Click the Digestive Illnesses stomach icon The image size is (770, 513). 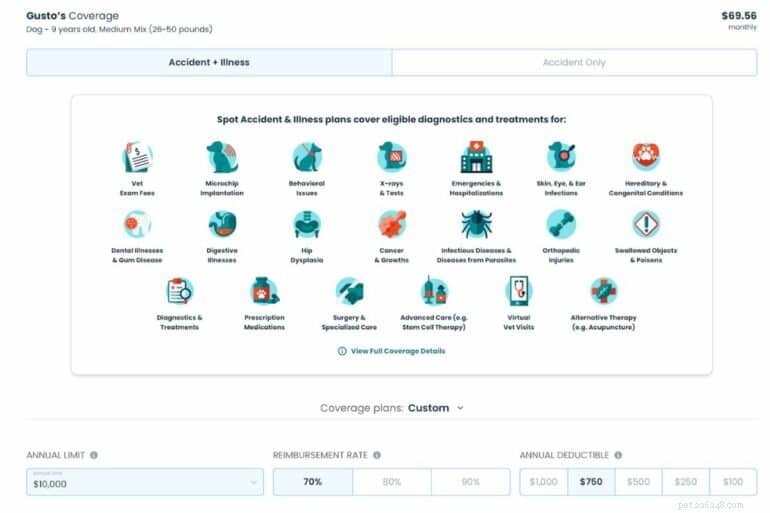(222, 224)
